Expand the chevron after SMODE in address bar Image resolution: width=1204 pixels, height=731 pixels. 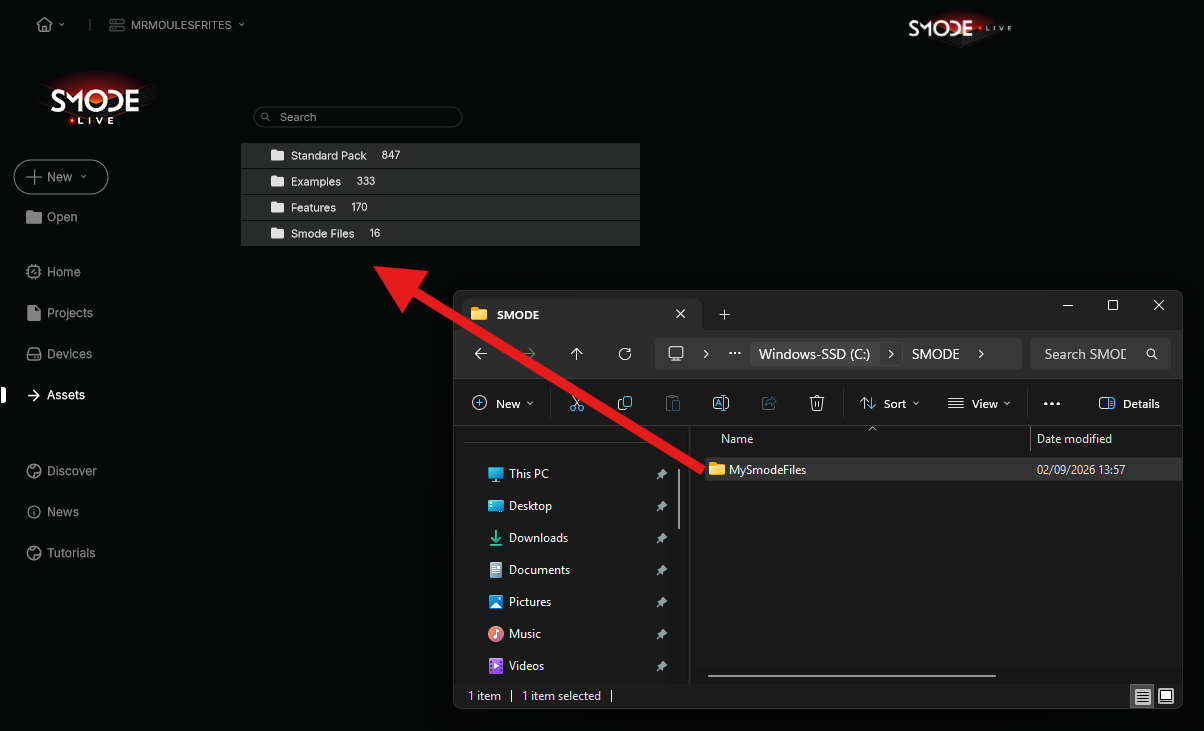click(x=981, y=354)
